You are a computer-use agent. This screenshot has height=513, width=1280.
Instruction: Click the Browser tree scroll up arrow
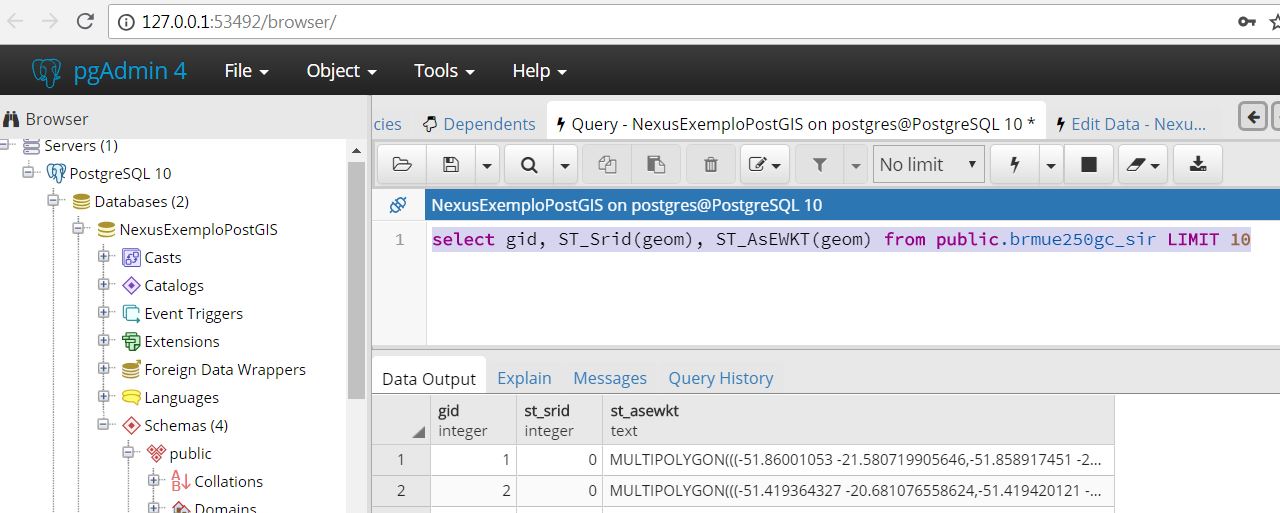click(356, 150)
